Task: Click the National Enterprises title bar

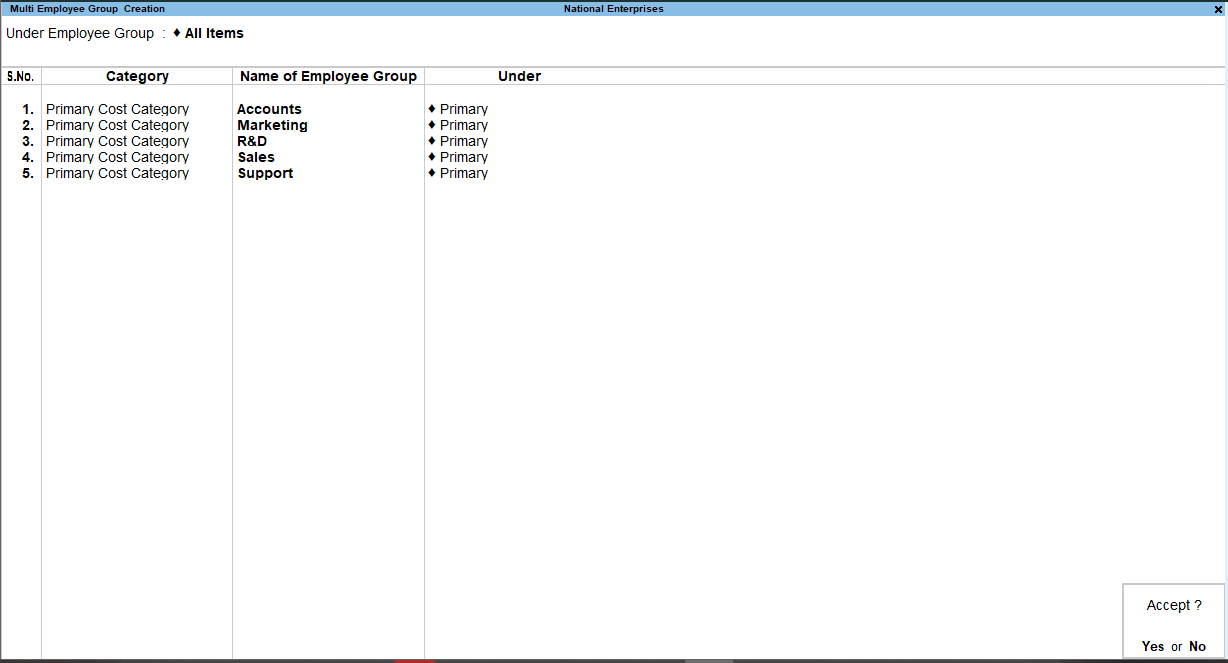Action: pos(614,8)
